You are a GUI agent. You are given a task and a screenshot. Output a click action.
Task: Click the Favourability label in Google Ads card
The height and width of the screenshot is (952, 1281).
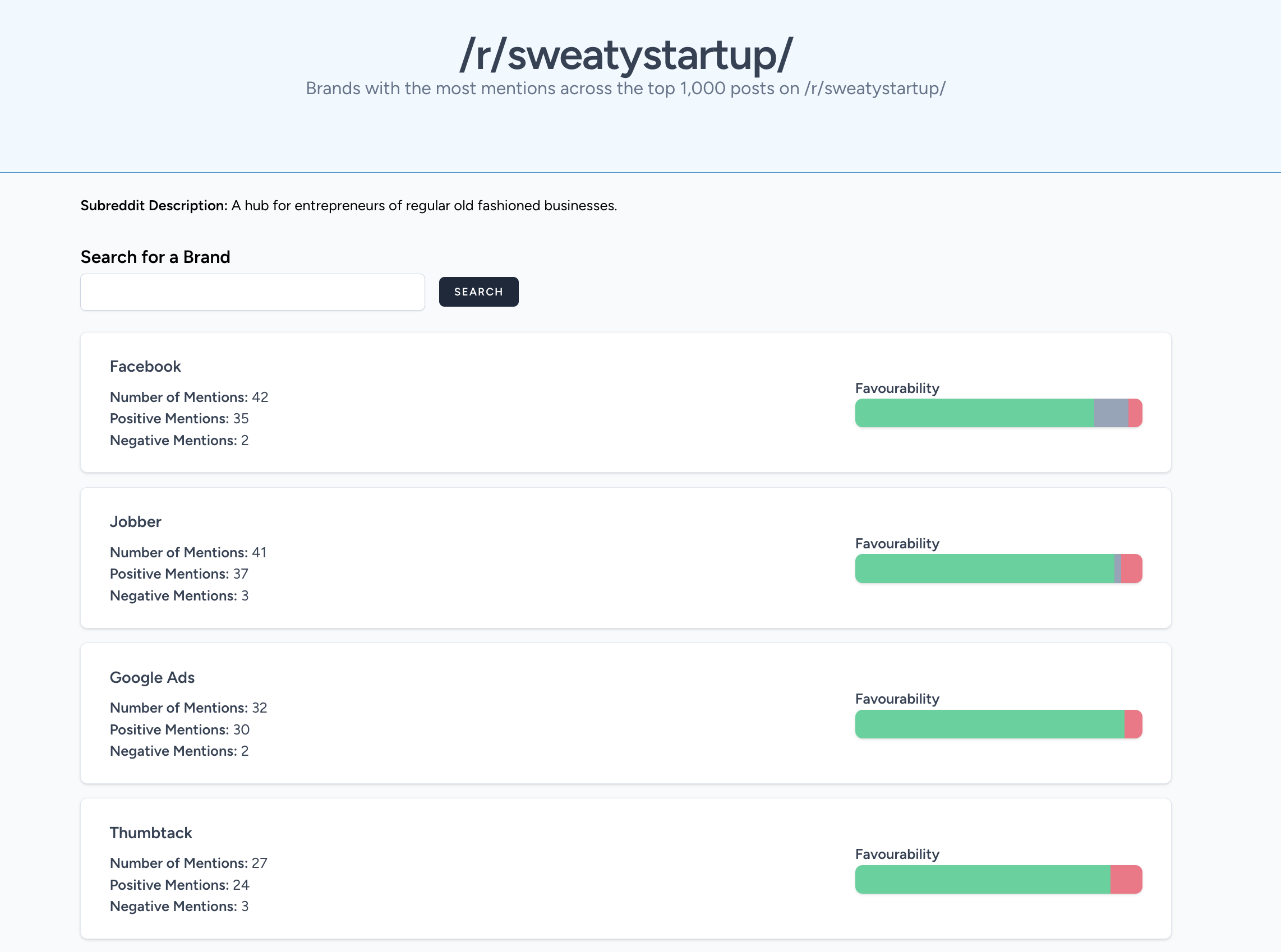click(897, 699)
